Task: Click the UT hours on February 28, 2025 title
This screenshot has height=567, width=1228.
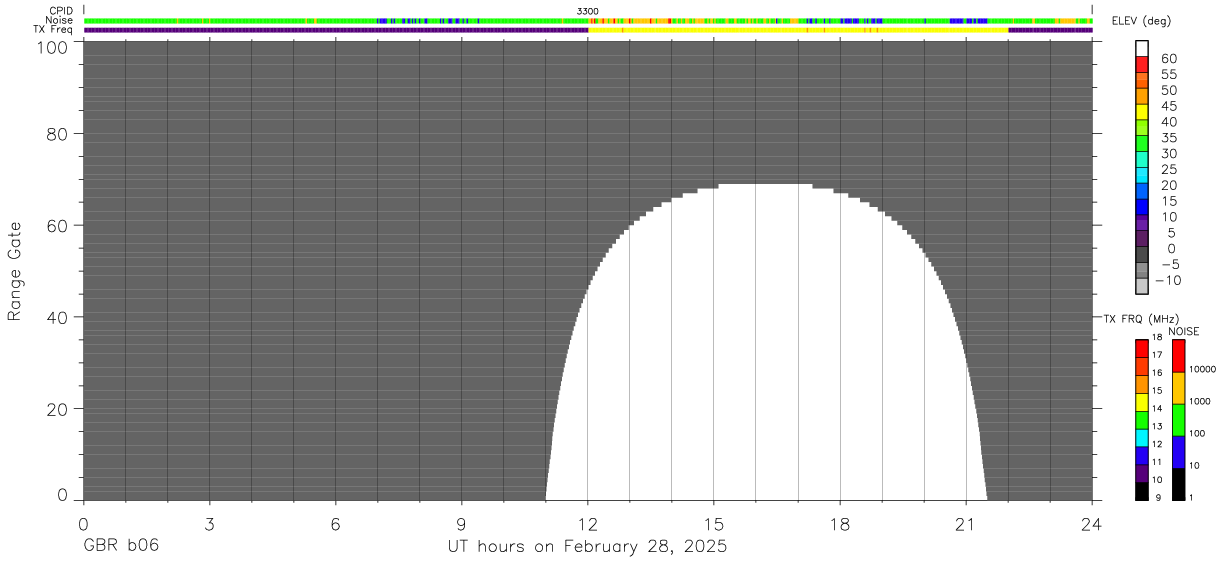Action: pyautogui.click(x=587, y=547)
